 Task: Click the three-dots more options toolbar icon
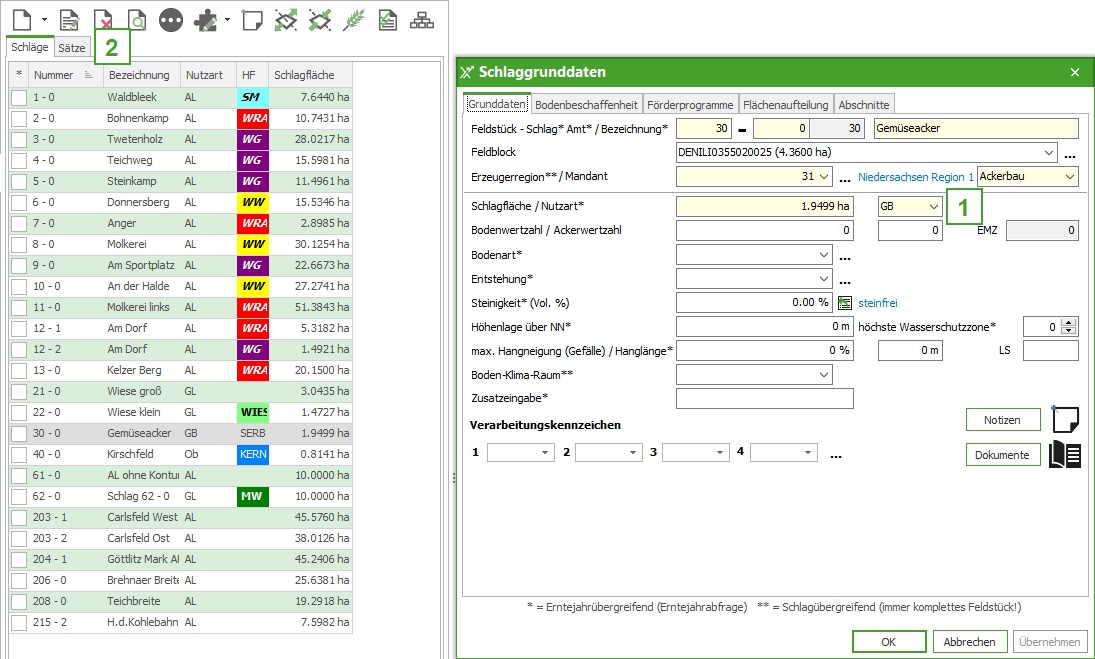tap(171, 19)
